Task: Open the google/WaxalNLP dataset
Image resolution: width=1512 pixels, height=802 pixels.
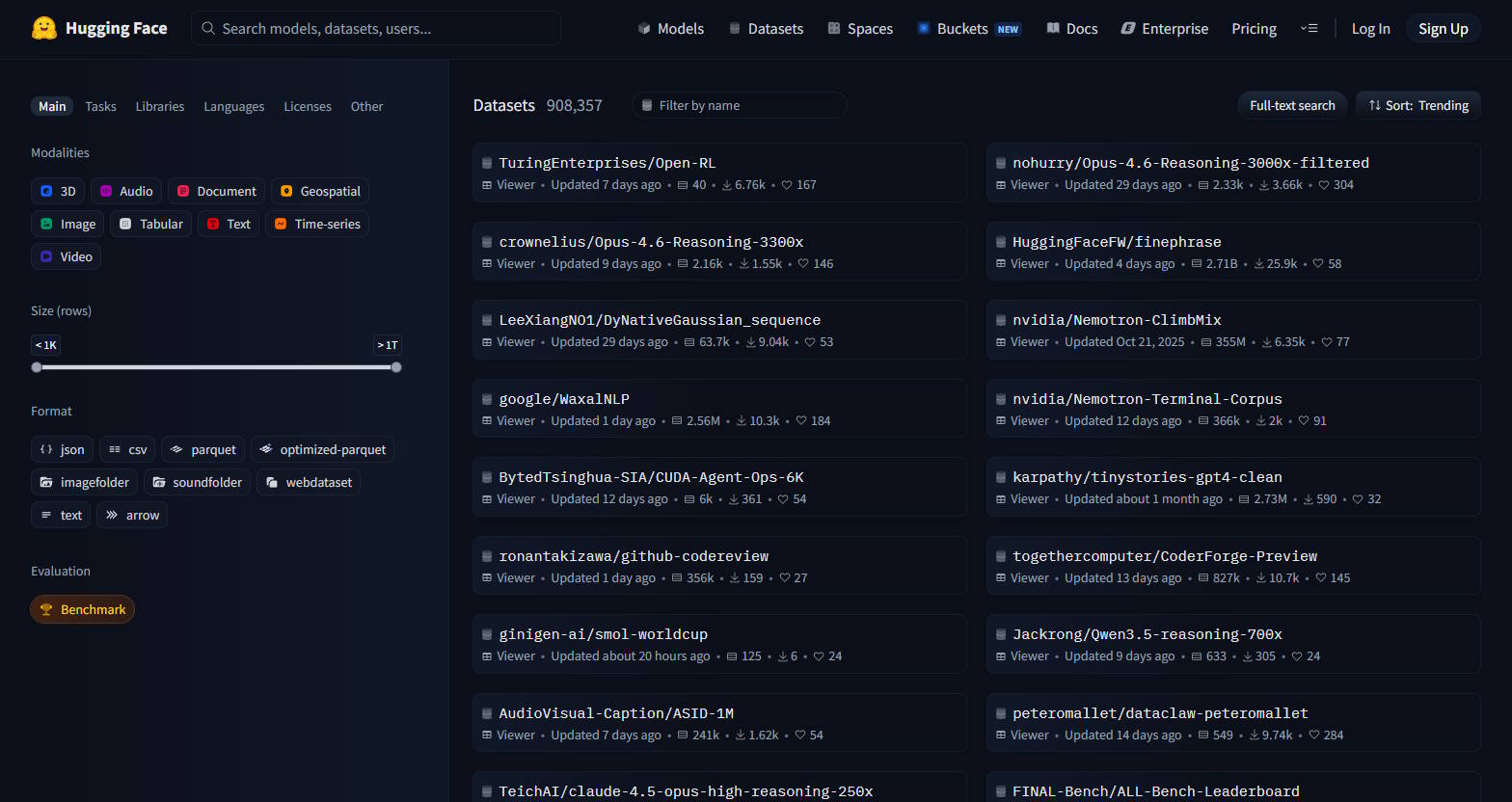Action: point(719,409)
